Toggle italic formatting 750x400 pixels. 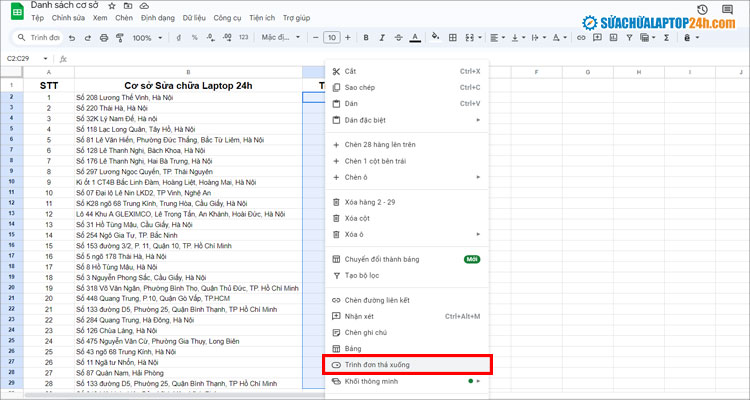point(383,38)
